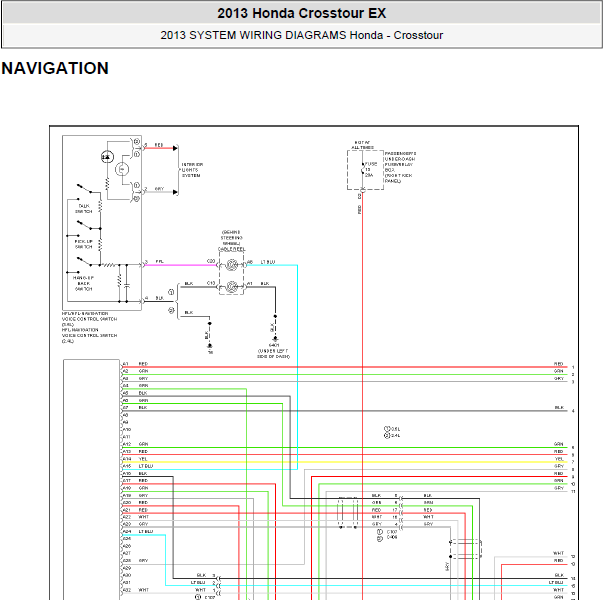This screenshot has width=604, height=600.
Task: Click the upper cable reel coil symbol
Action: click(x=232, y=265)
